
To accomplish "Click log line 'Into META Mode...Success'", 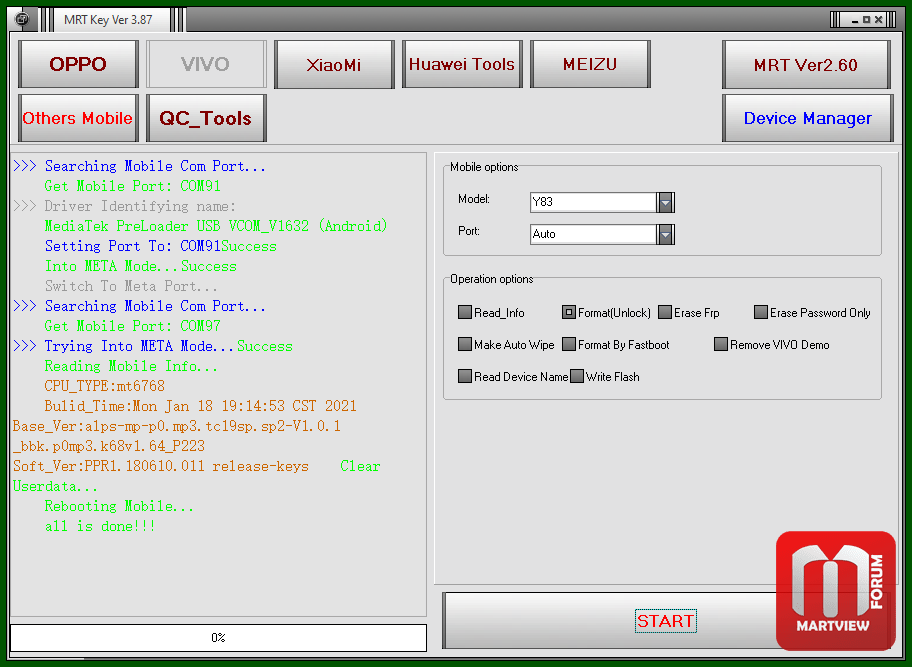I will click(141, 266).
